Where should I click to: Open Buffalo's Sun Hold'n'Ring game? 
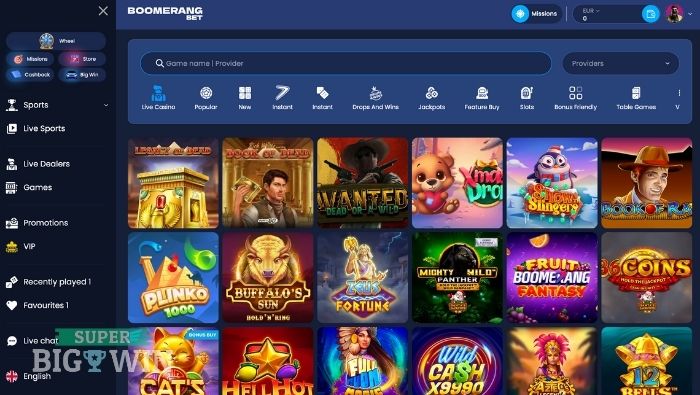click(x=268, y=278)
